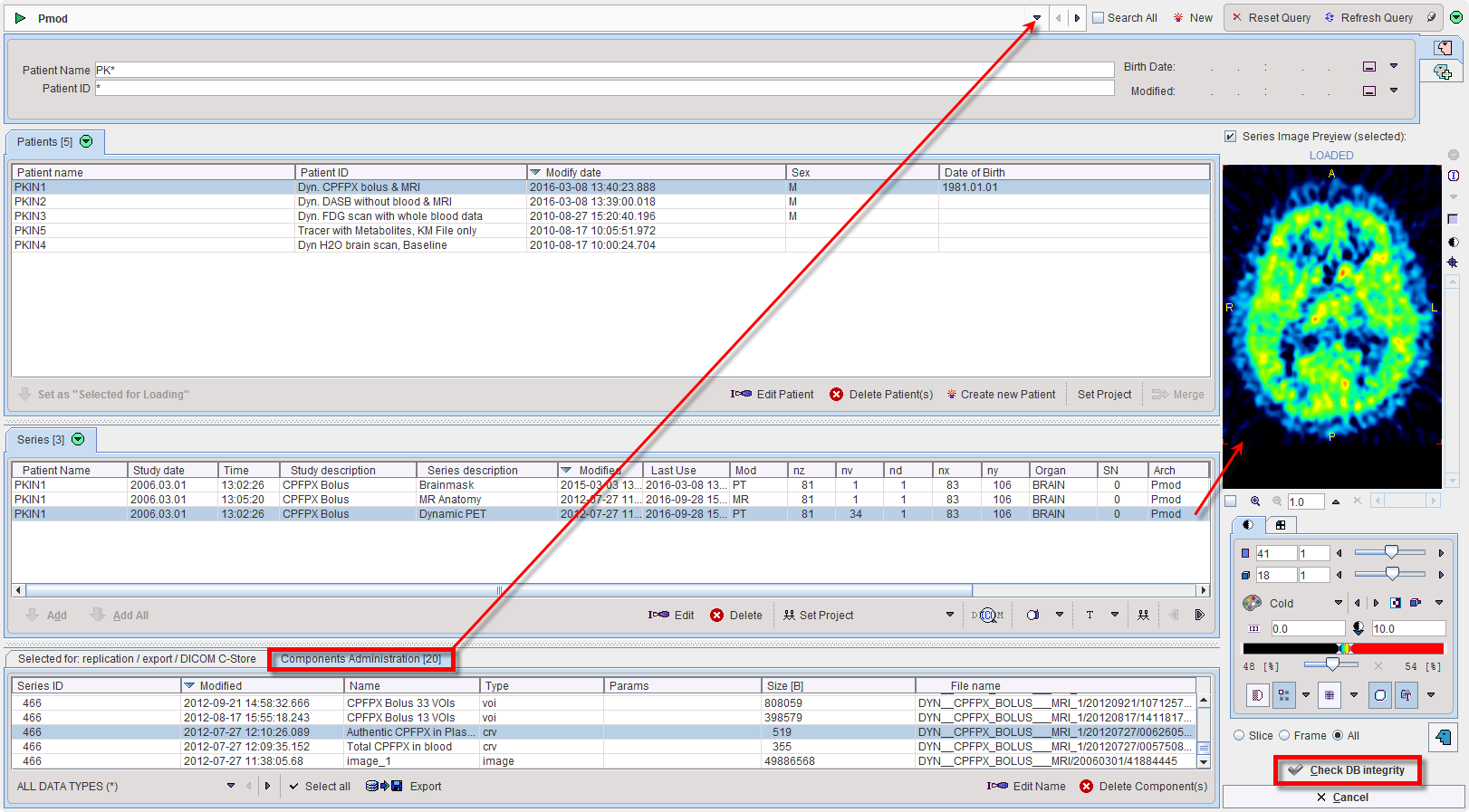Screen dimensions: 1469x812
Task: Click the layout square icon beside preview
Action: pyautogui.click(x=1454, y=219)
